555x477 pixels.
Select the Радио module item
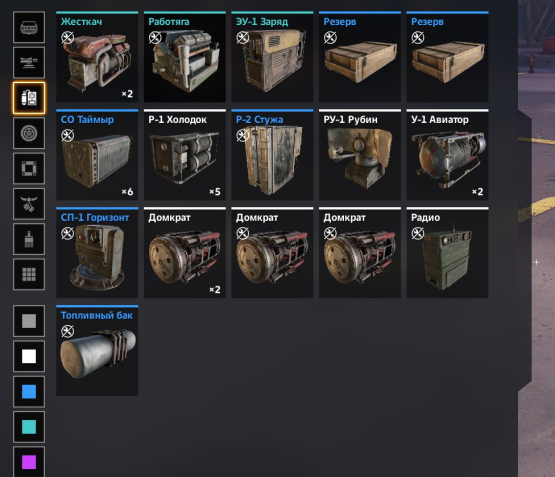pos(447,253)
